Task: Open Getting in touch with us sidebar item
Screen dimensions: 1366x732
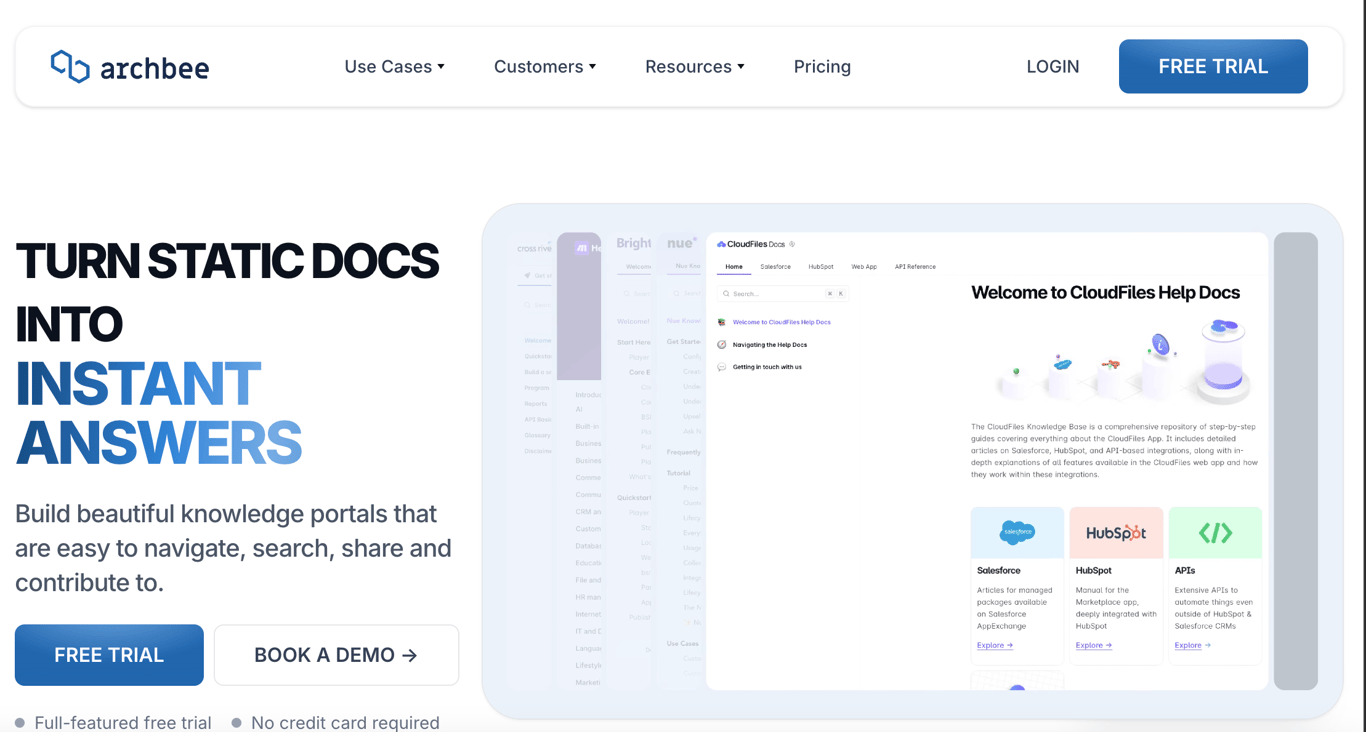Action: [x=767, y=367]
